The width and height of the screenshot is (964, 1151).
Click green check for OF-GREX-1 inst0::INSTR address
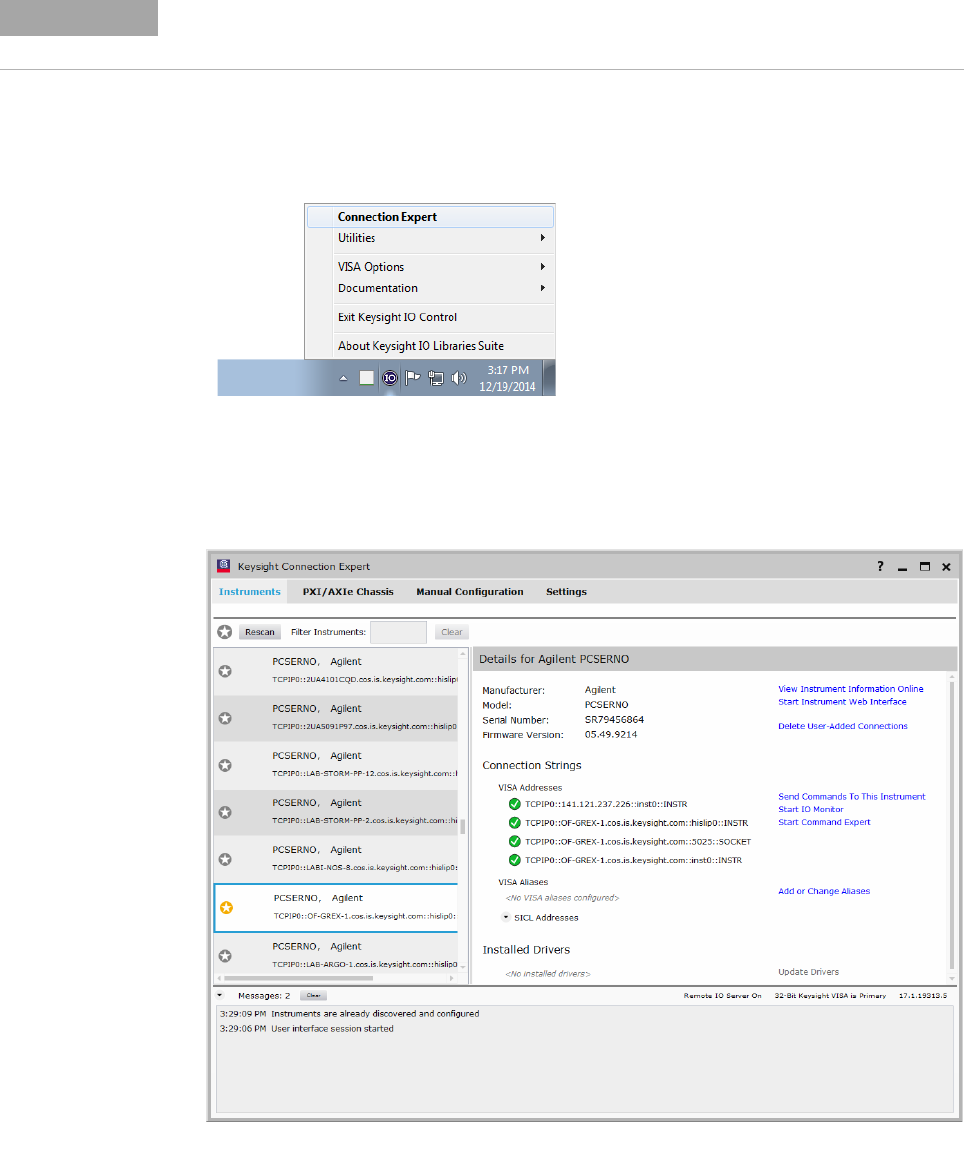[x=515, y=860]
